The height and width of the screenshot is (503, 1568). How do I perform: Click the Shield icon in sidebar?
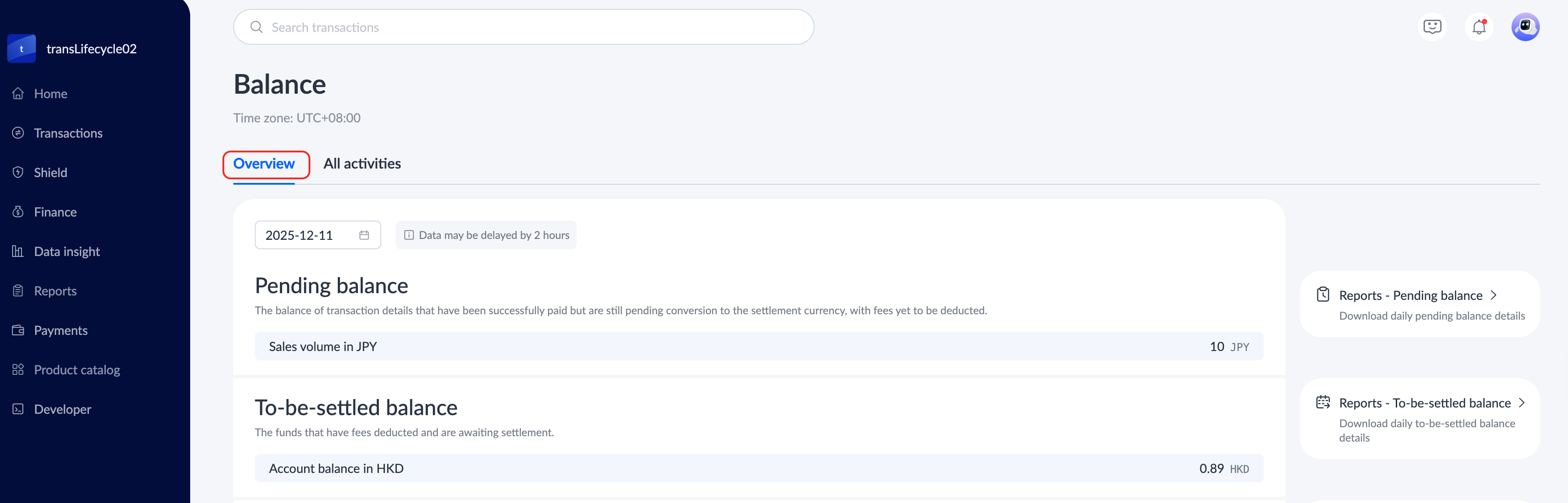point(18,173)
